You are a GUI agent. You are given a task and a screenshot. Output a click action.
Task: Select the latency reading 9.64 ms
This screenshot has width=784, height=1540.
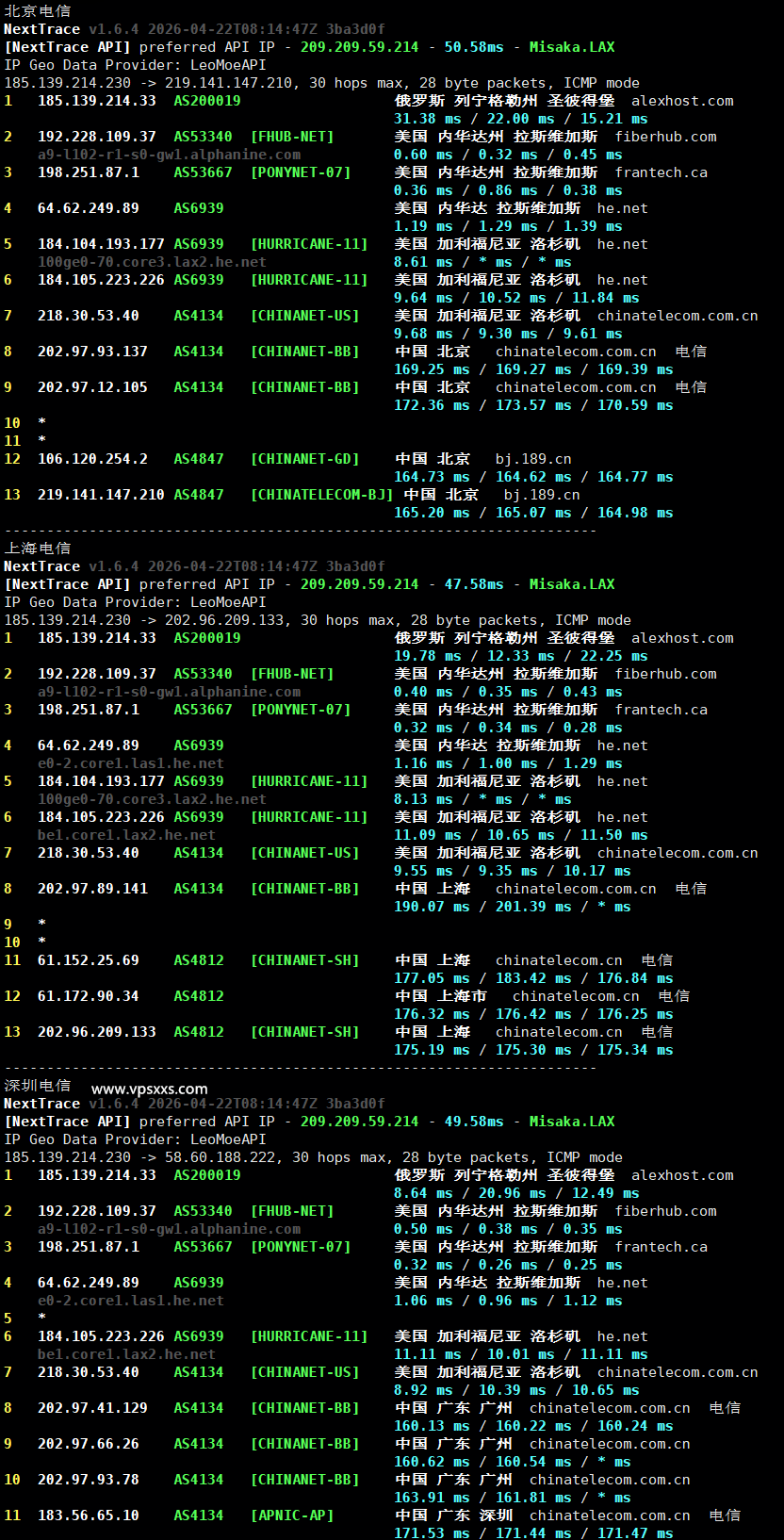[423, 298]
